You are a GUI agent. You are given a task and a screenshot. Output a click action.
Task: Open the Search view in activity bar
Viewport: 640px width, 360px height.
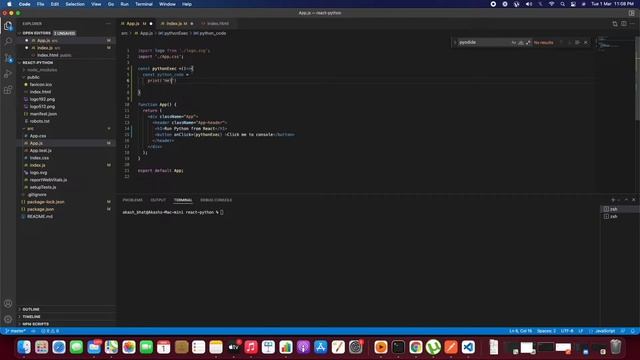(8, 42)
